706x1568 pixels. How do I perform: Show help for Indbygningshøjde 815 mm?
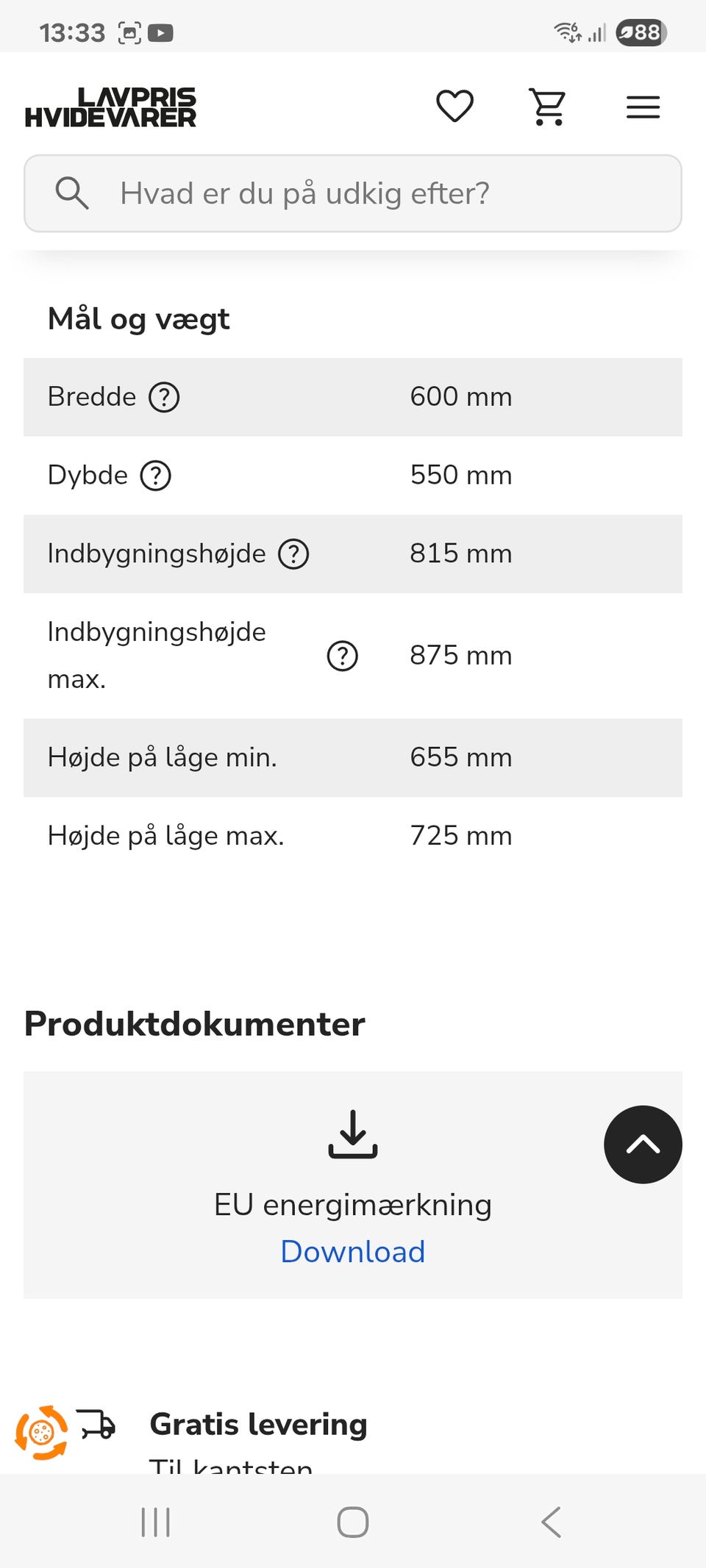293,554
